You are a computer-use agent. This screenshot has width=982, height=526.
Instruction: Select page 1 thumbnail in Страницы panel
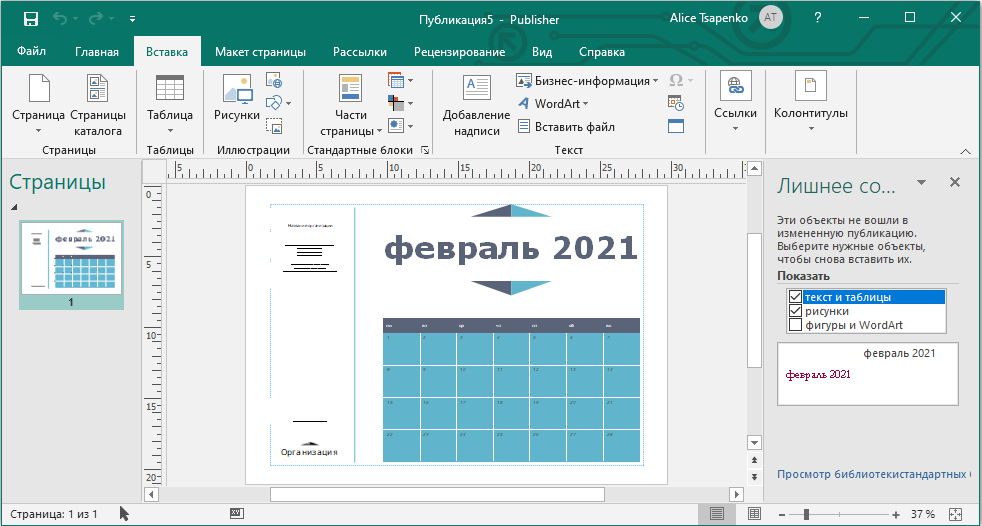[x=71, y=264]
